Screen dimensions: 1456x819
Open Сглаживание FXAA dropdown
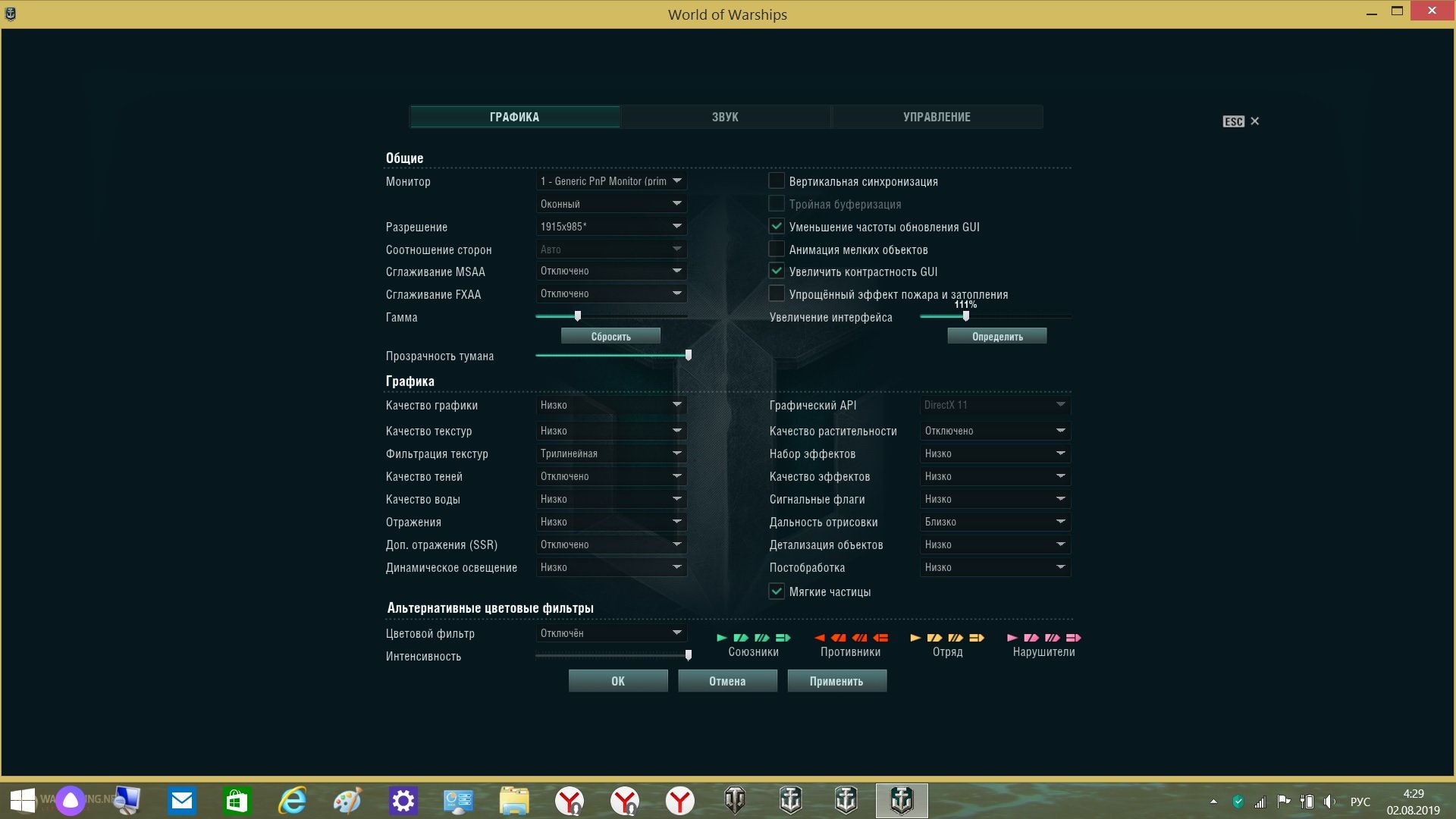tap(611, 294)
